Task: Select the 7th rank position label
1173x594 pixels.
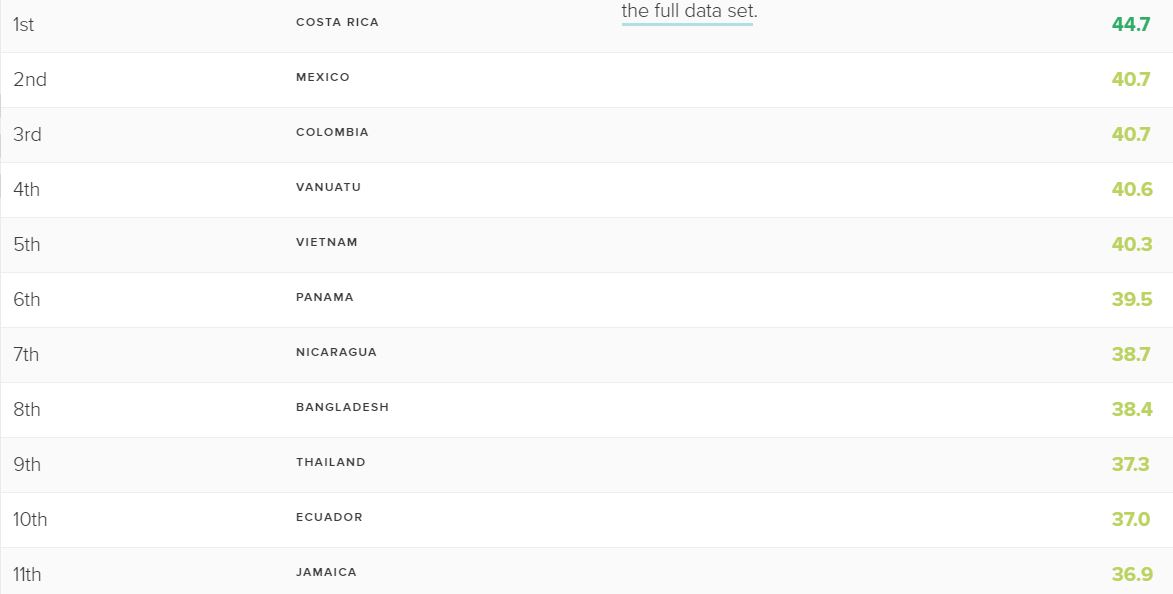Action: click(x=26, y=354)
